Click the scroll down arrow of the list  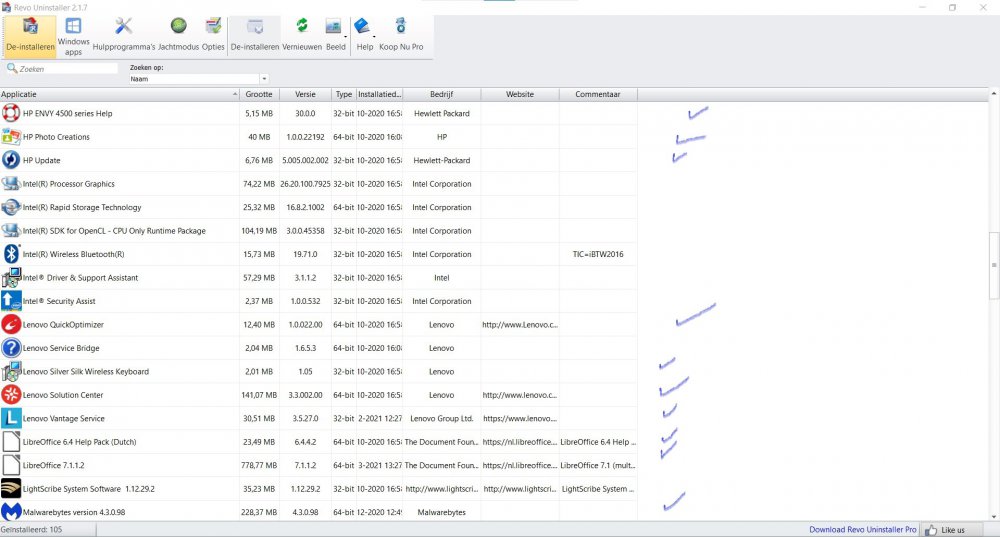[994, 517]
